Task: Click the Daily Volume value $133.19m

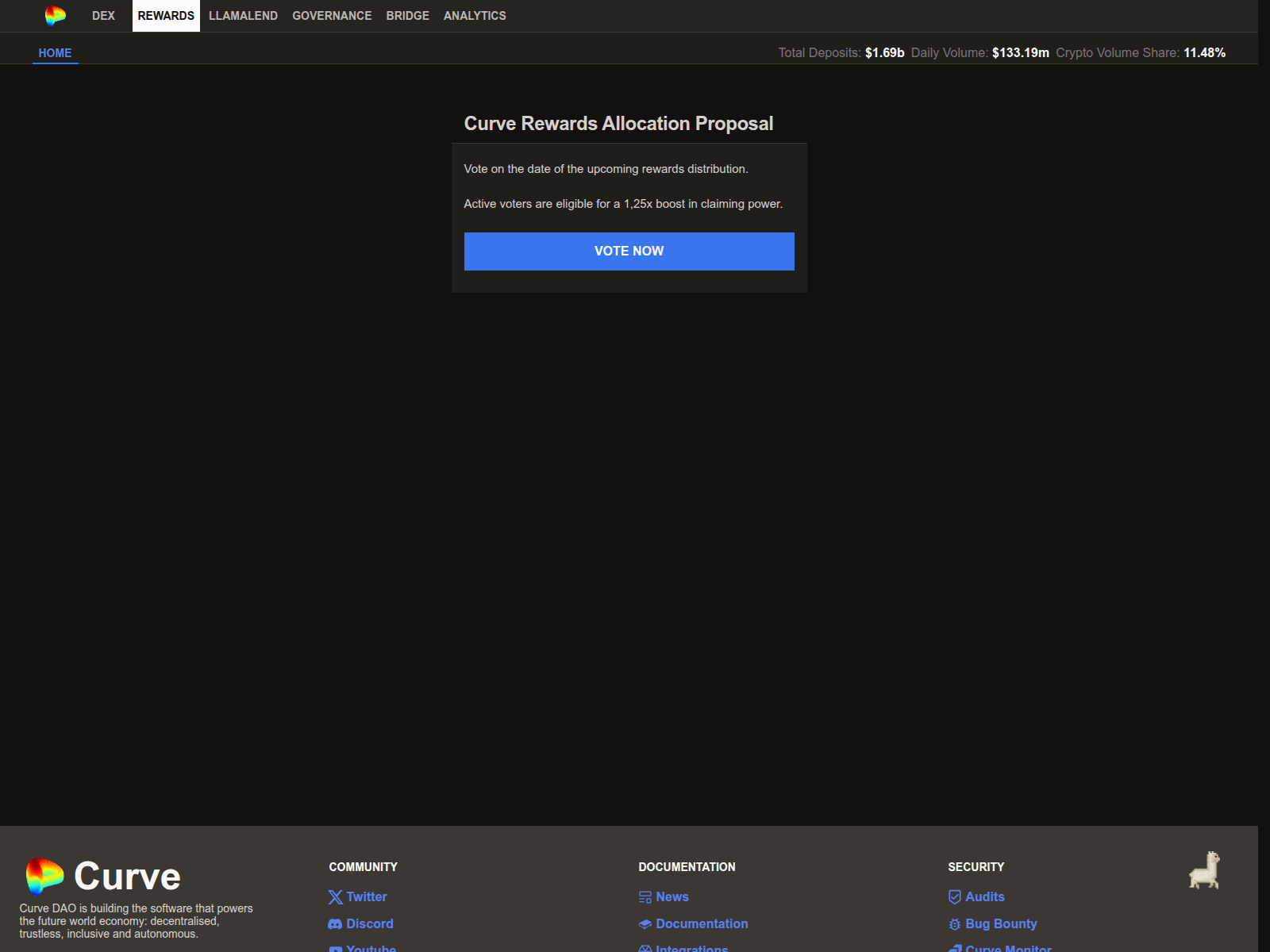Action: pos(1021,53)
